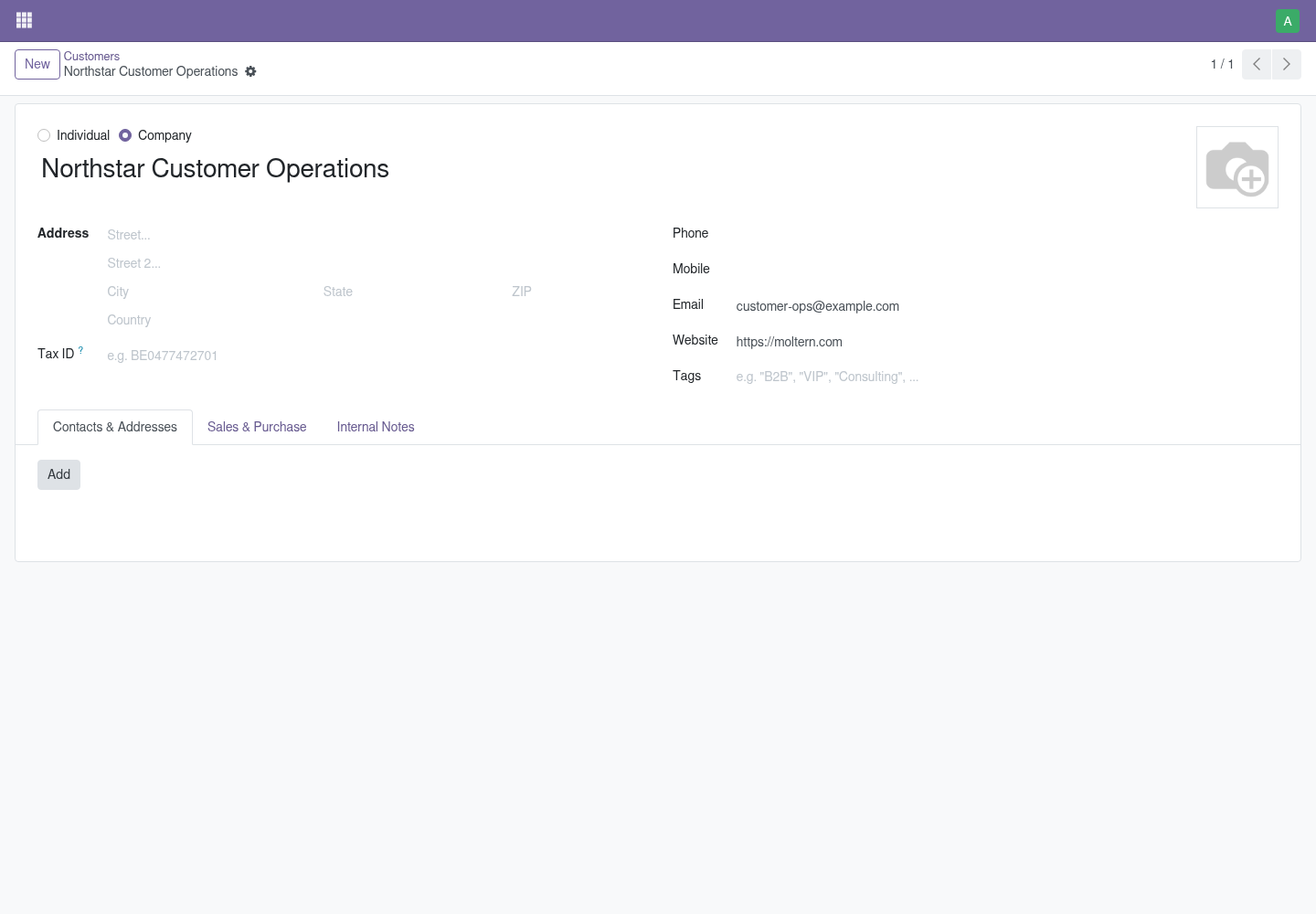Go back to the Customers breadcrumb
Viewport: 1316px width, 914px height.
coord(91,57)
